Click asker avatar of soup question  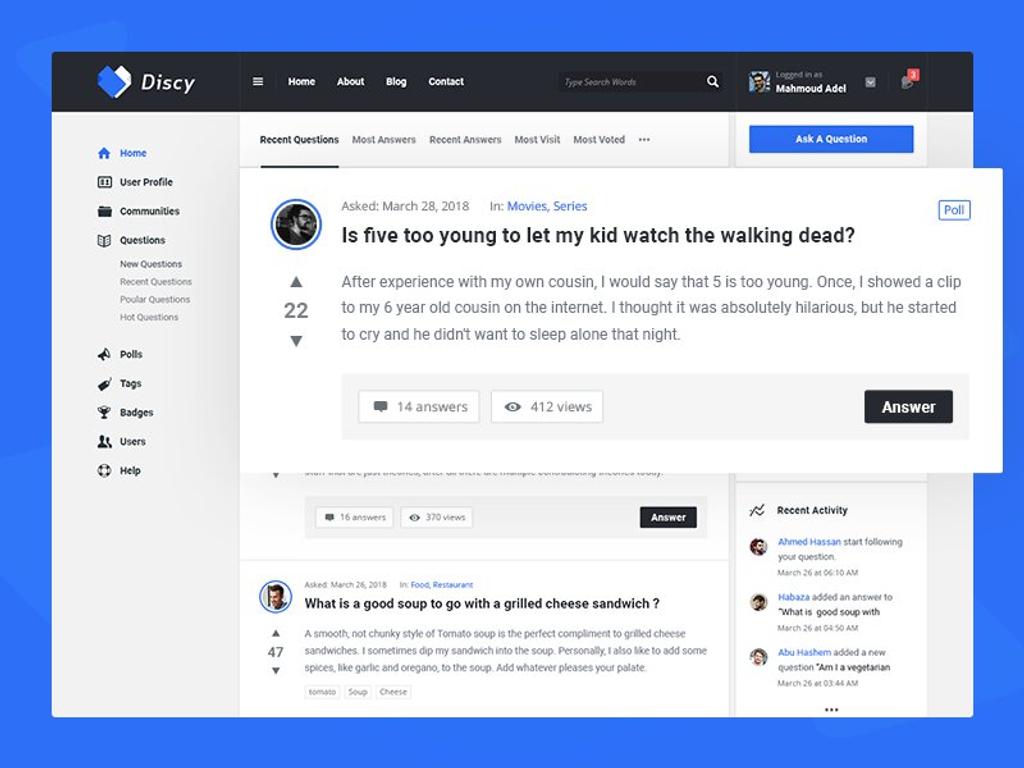276,596
